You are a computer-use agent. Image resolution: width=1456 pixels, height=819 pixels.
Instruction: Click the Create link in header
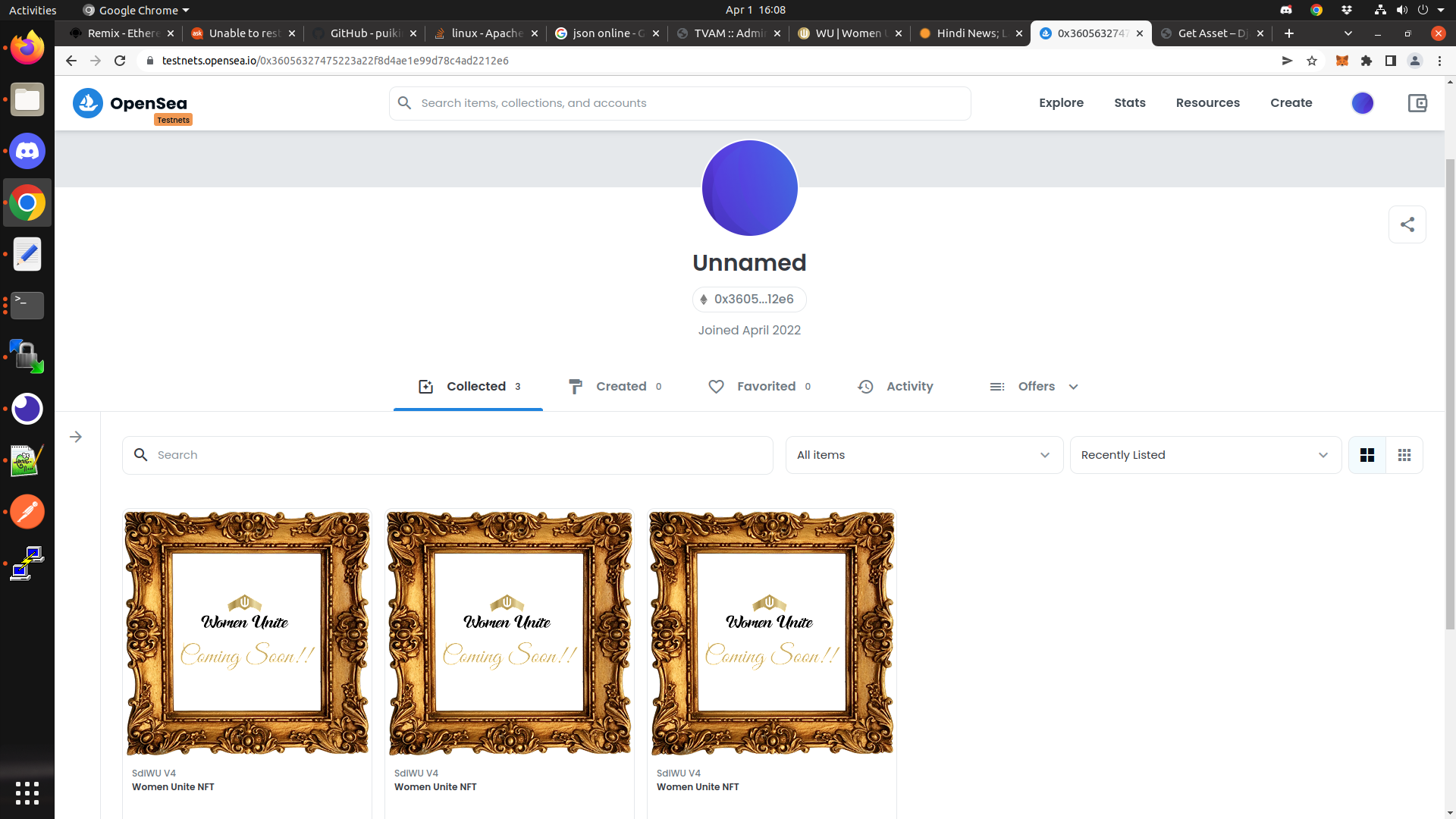pos(1291,103)
